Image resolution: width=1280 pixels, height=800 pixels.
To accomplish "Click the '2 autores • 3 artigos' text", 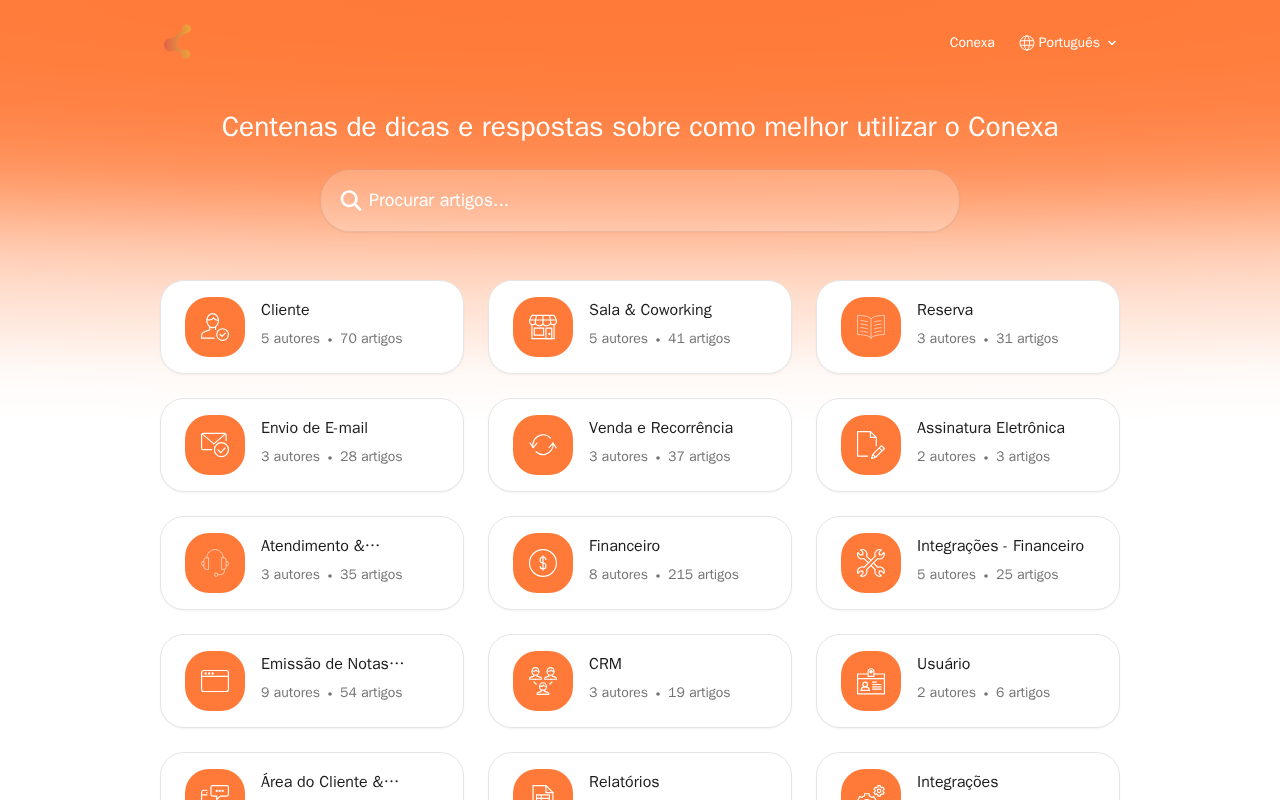I will coord(983,457).
